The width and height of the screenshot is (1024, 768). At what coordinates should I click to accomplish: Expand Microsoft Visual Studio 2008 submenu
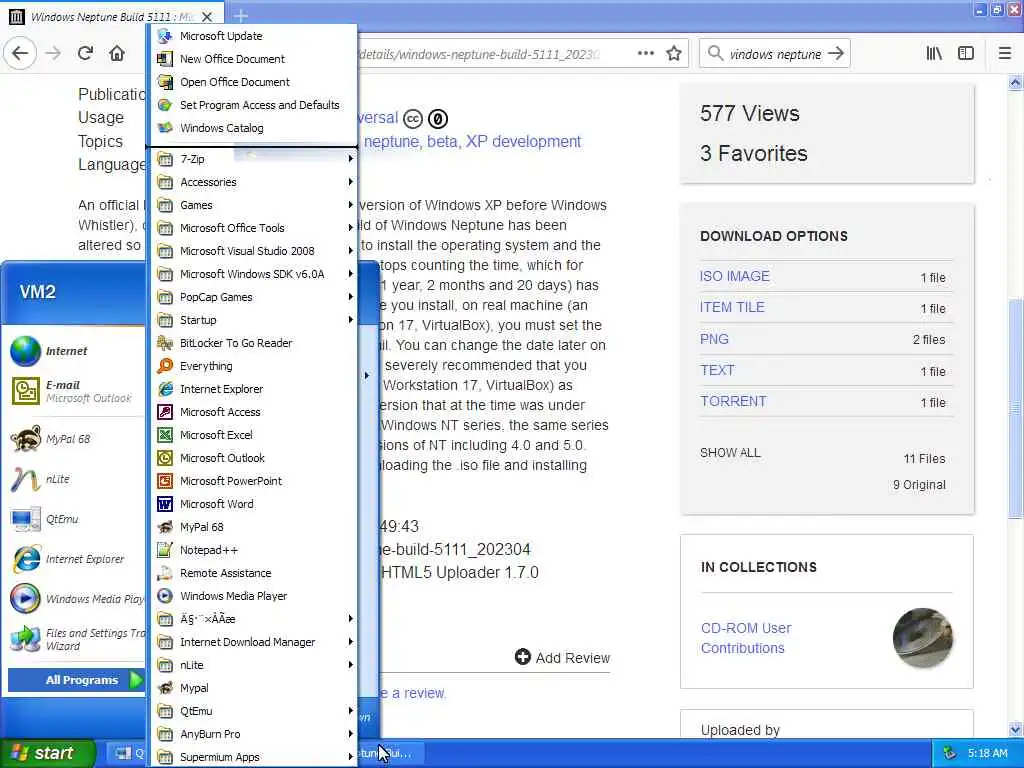pos(253,251)
